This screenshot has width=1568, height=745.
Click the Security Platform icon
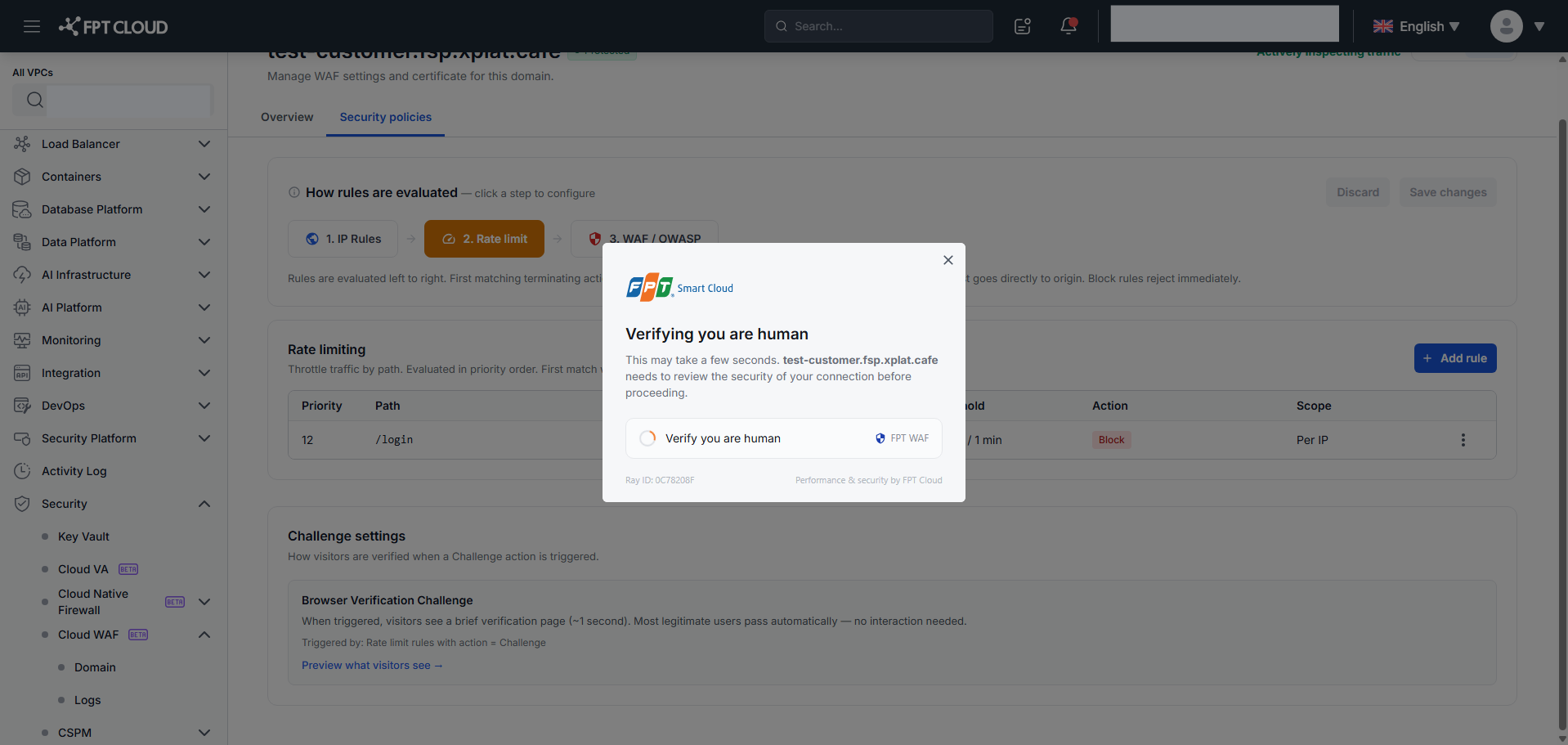(x=22, y=438)
